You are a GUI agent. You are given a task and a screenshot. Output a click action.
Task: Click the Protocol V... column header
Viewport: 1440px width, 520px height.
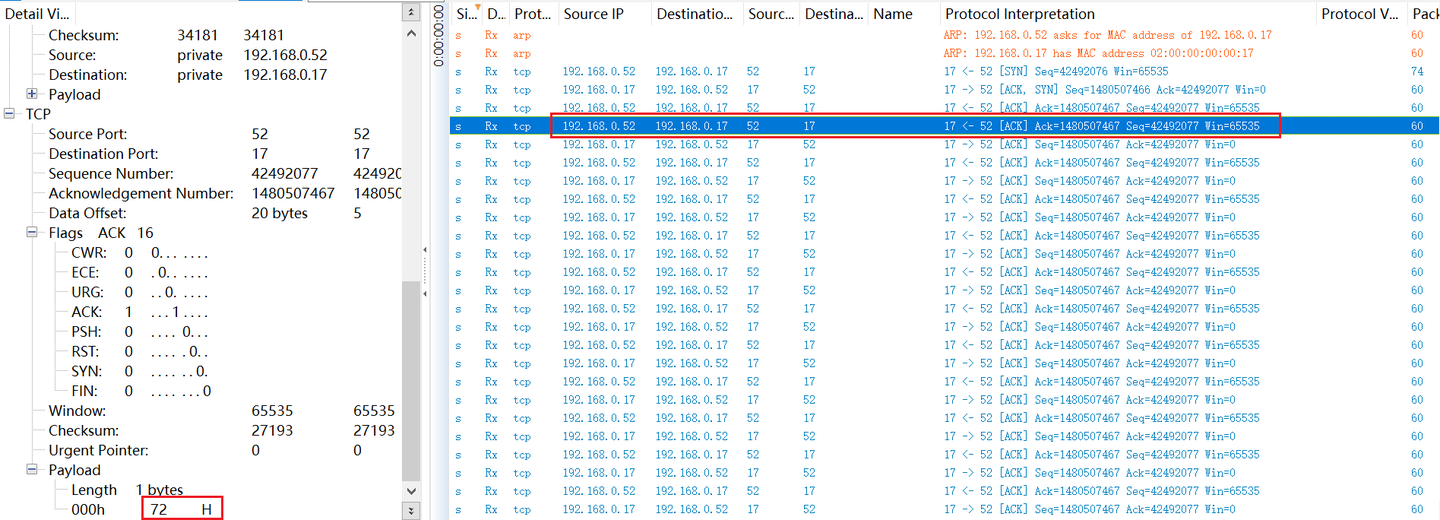pyautogui.click(x=1361, y=14)
